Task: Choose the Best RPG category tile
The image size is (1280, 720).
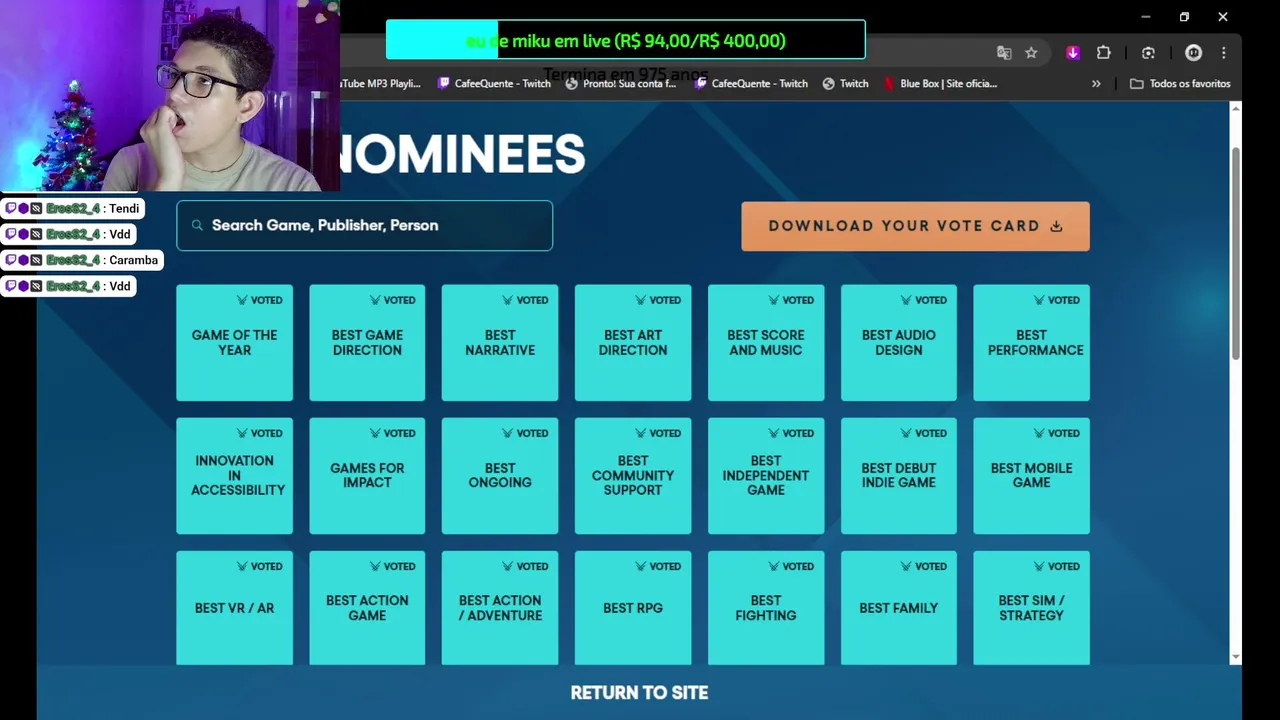Action: (633, 608)
